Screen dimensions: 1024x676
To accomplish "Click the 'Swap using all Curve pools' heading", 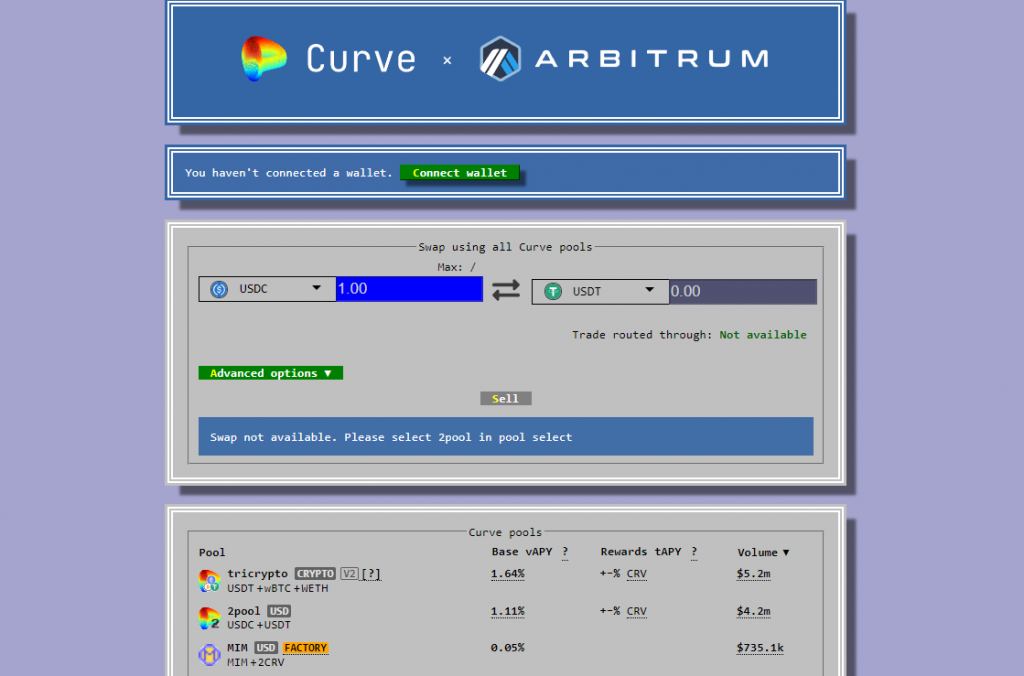I will 505,247.
